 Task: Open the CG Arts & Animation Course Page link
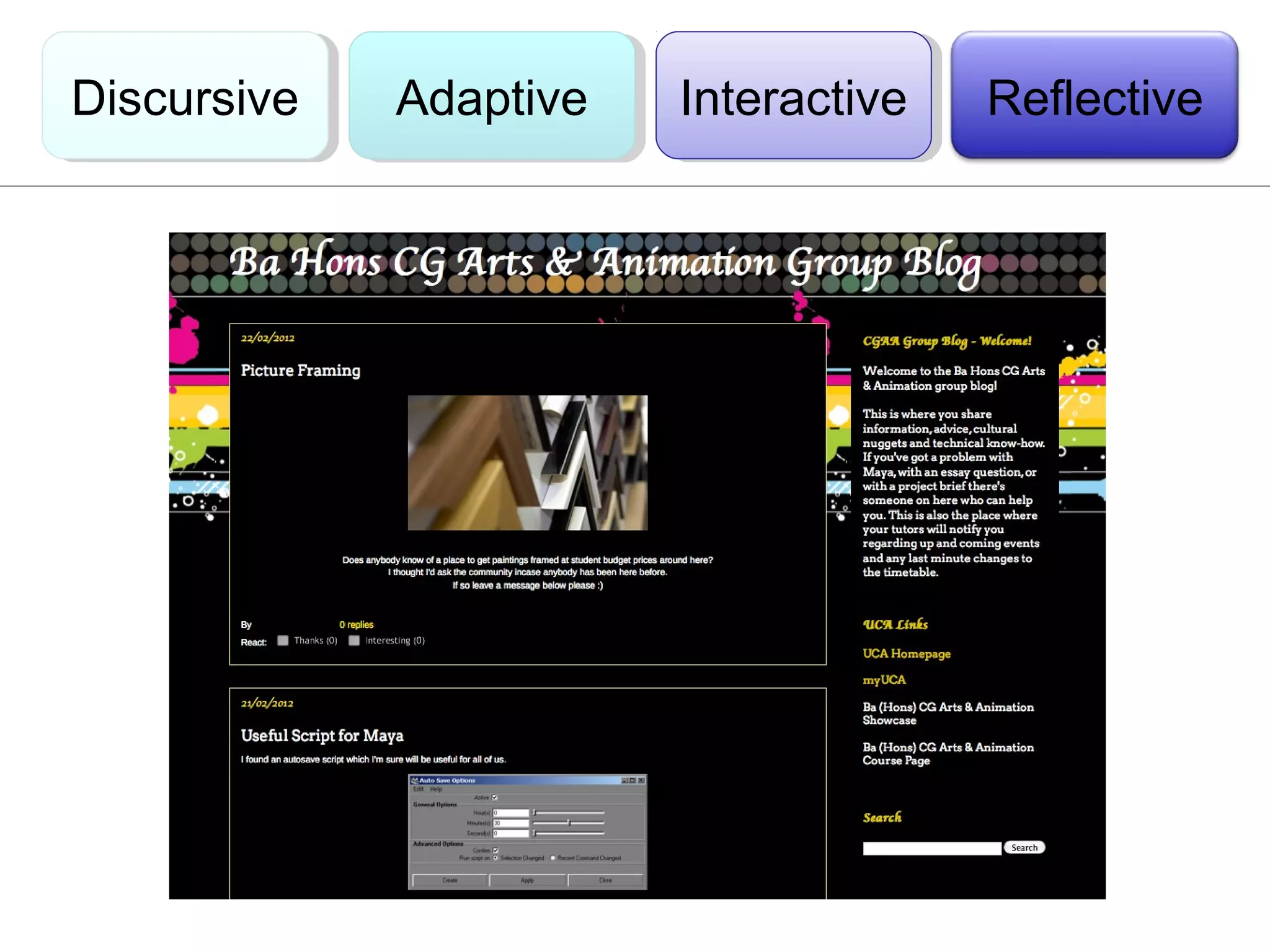pyautogui.click(x=948, y=754)
